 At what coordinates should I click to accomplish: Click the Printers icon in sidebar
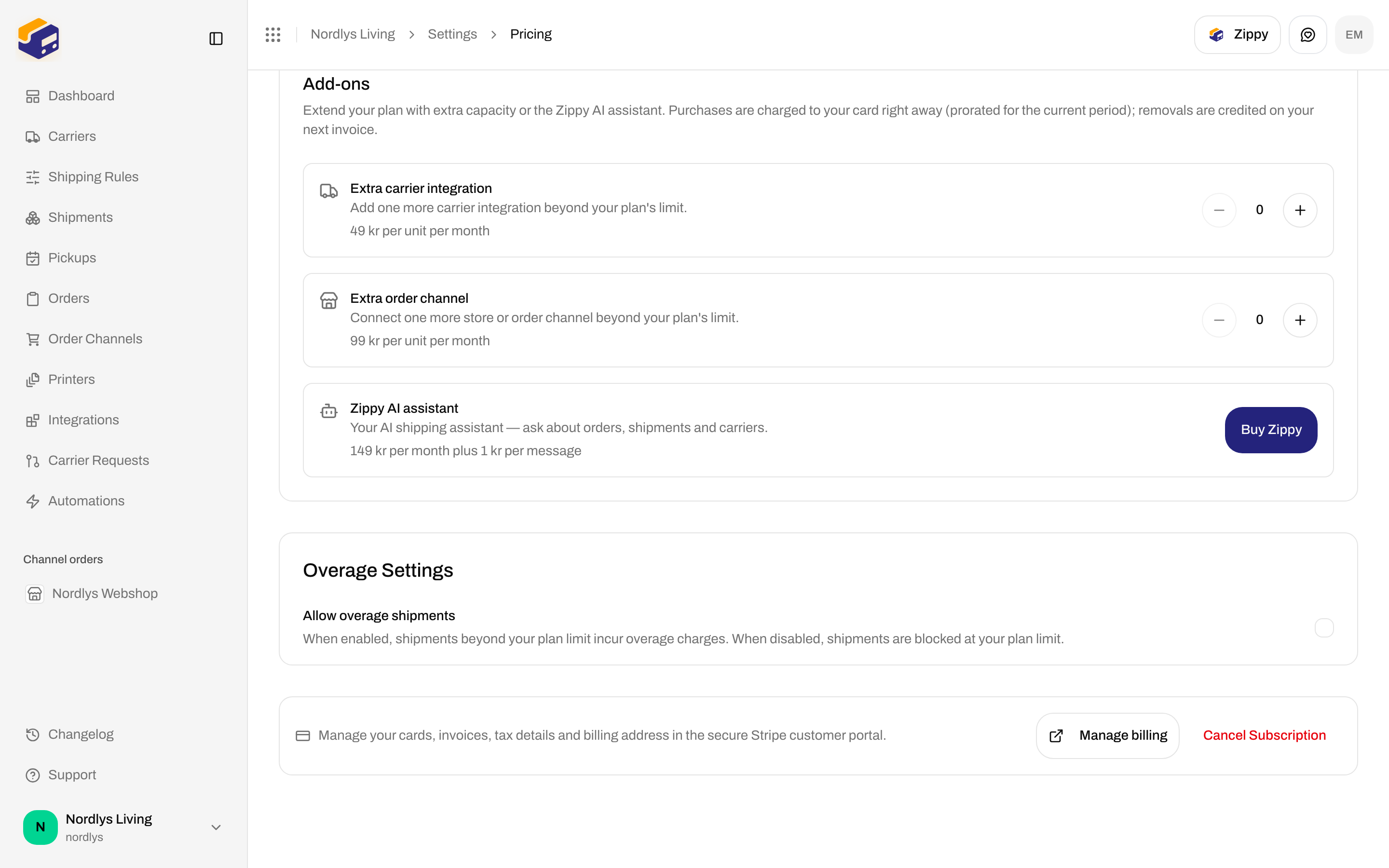(x=33, y=380)
